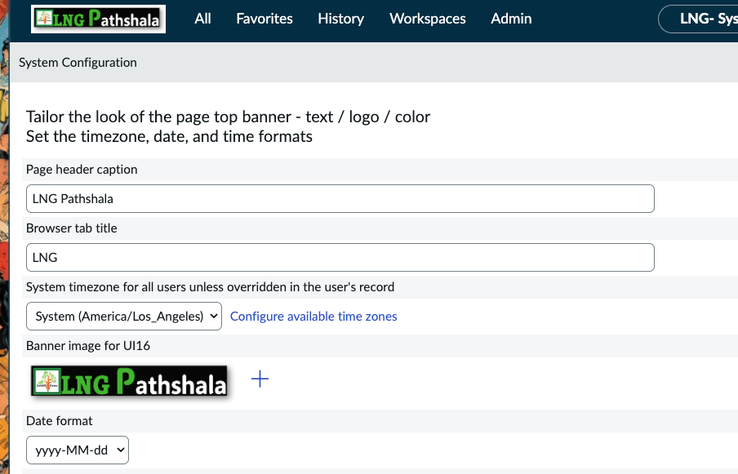Click the Date format label

pos(59,421)
